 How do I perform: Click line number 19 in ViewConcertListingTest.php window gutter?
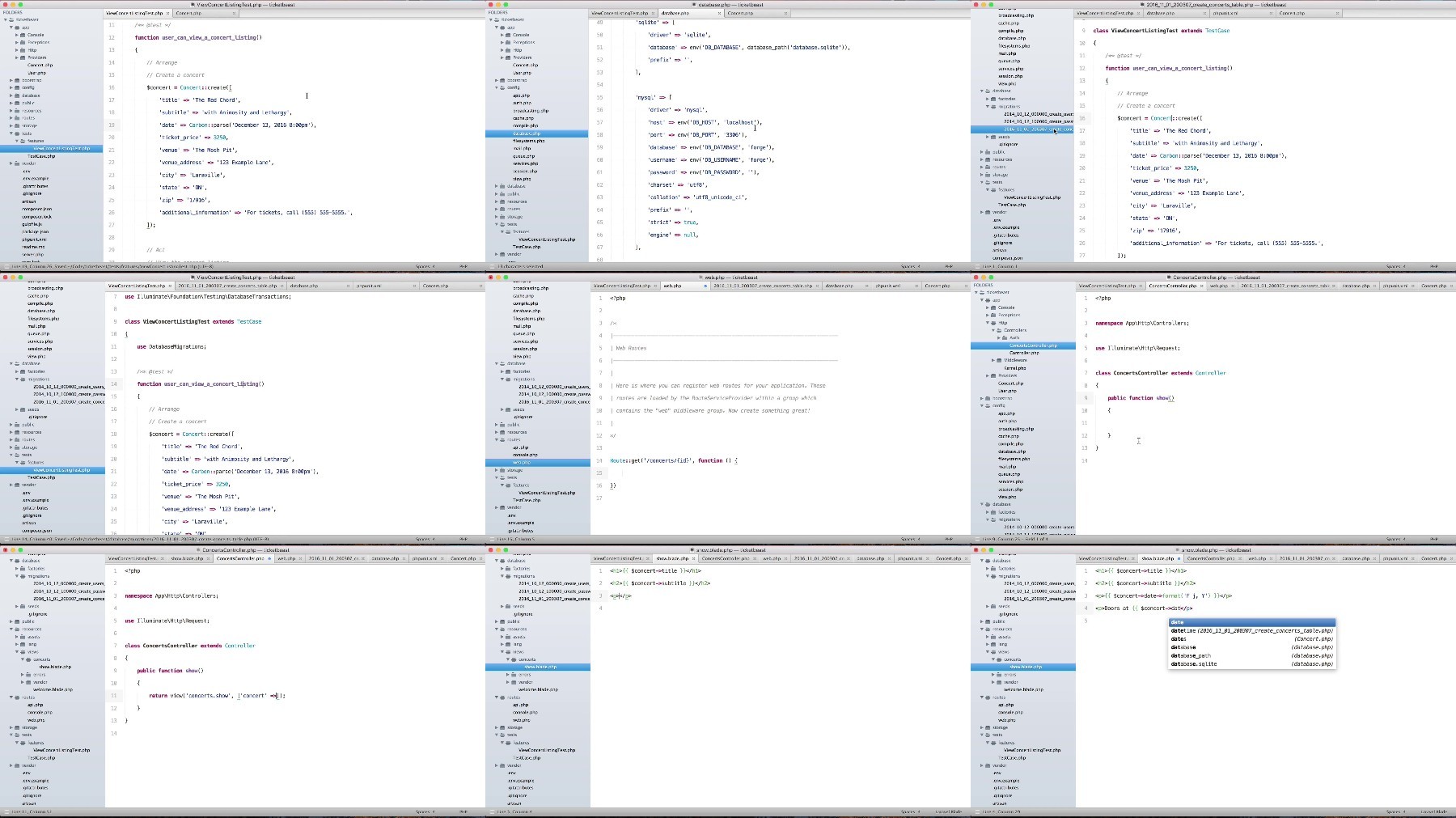112,125
